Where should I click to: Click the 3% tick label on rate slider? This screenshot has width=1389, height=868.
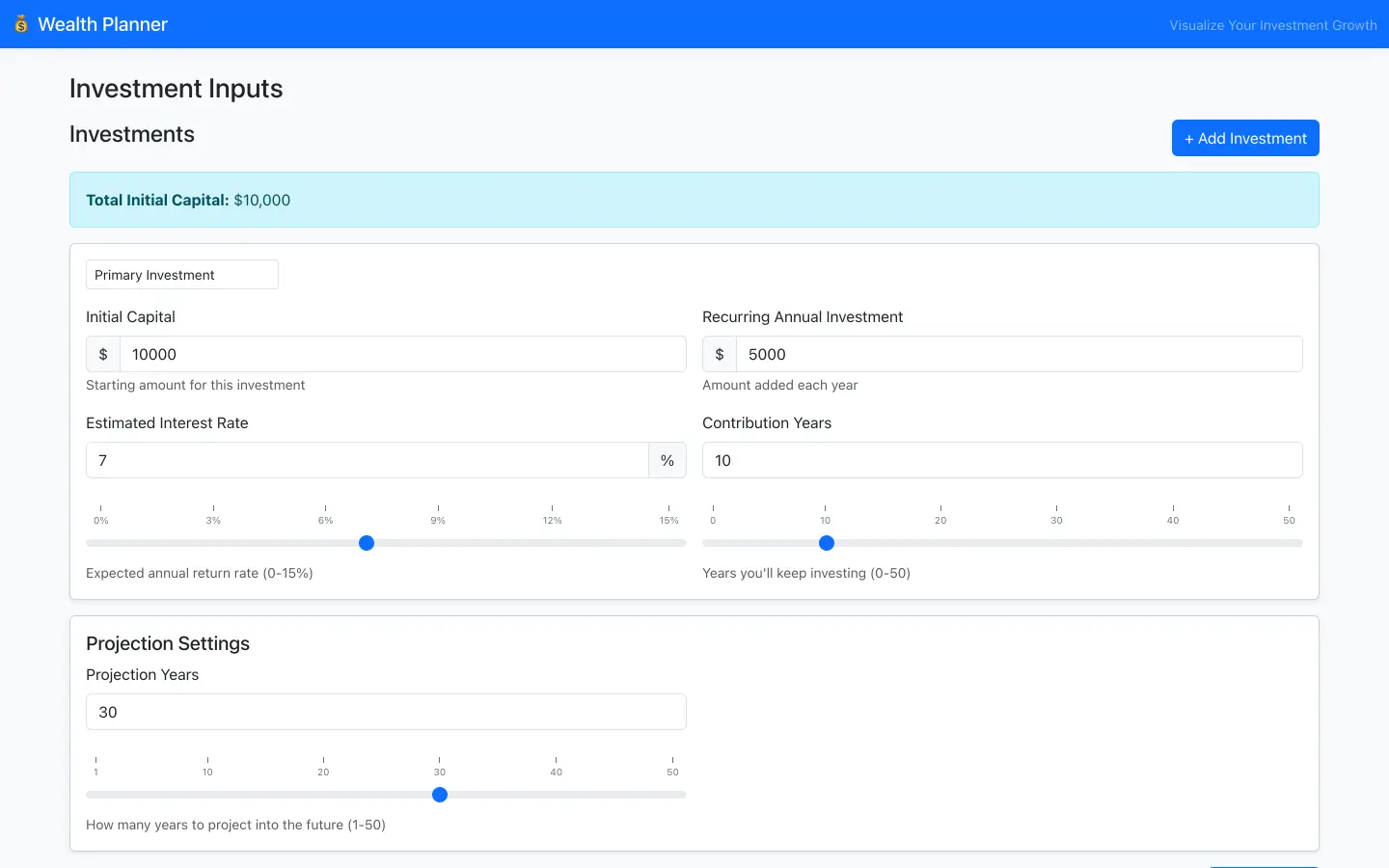click(x=213, y=521)
